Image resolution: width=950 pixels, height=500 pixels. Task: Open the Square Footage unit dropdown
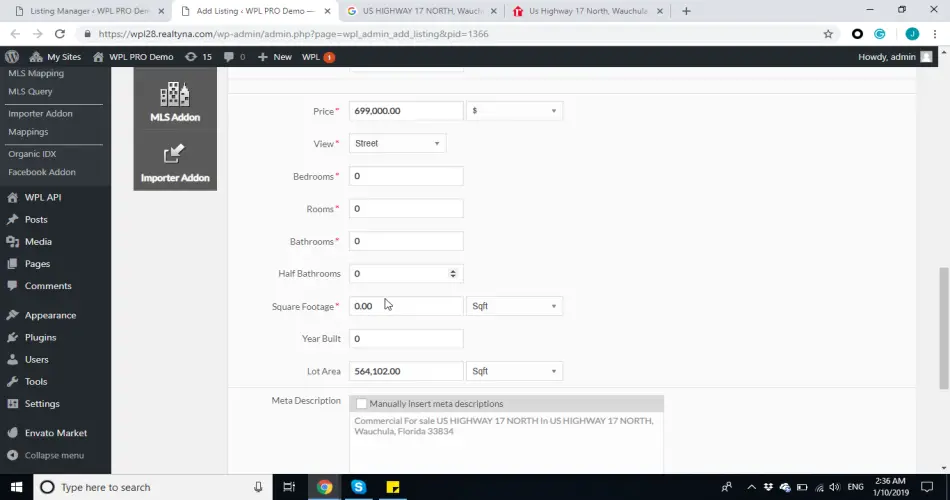click(515, 306)
